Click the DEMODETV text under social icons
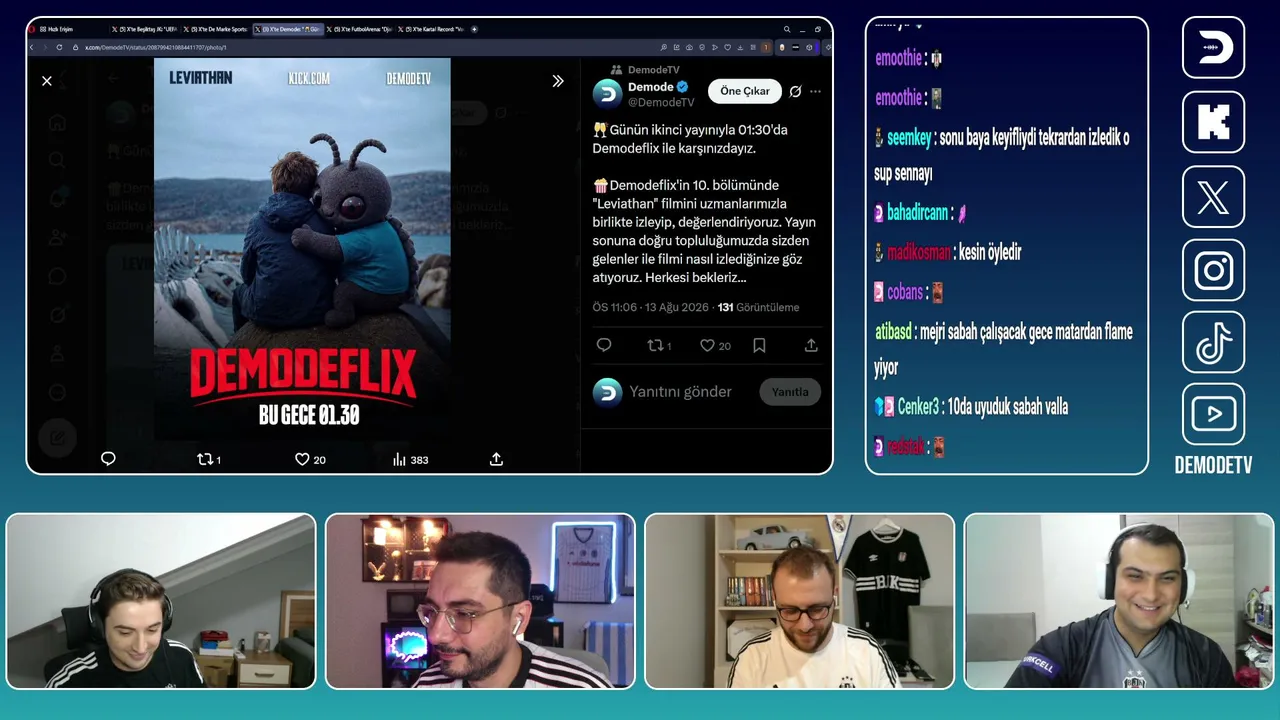Viewport: 1280px width, 720px height. point(1213,466)
